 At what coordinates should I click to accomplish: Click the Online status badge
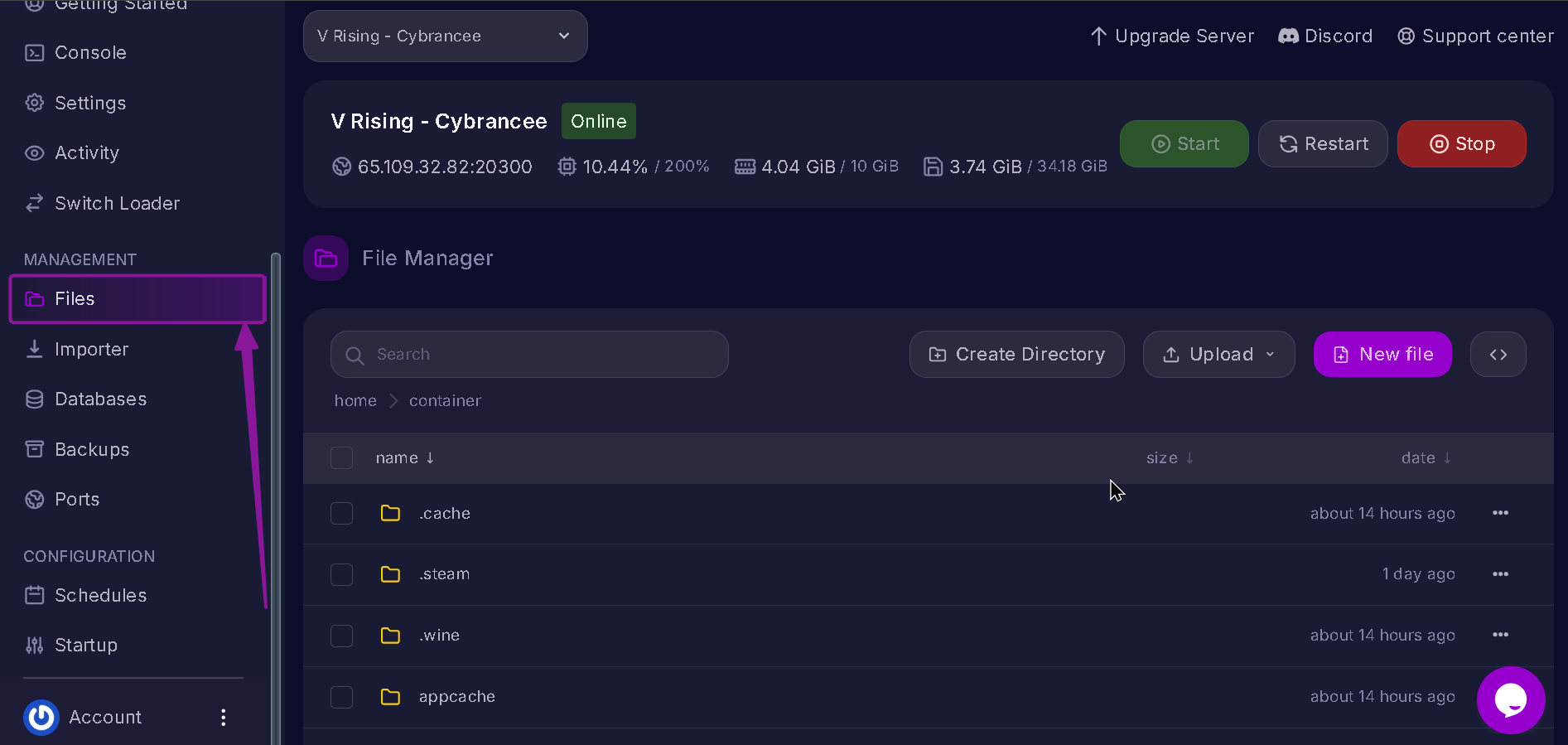point(599,122)
